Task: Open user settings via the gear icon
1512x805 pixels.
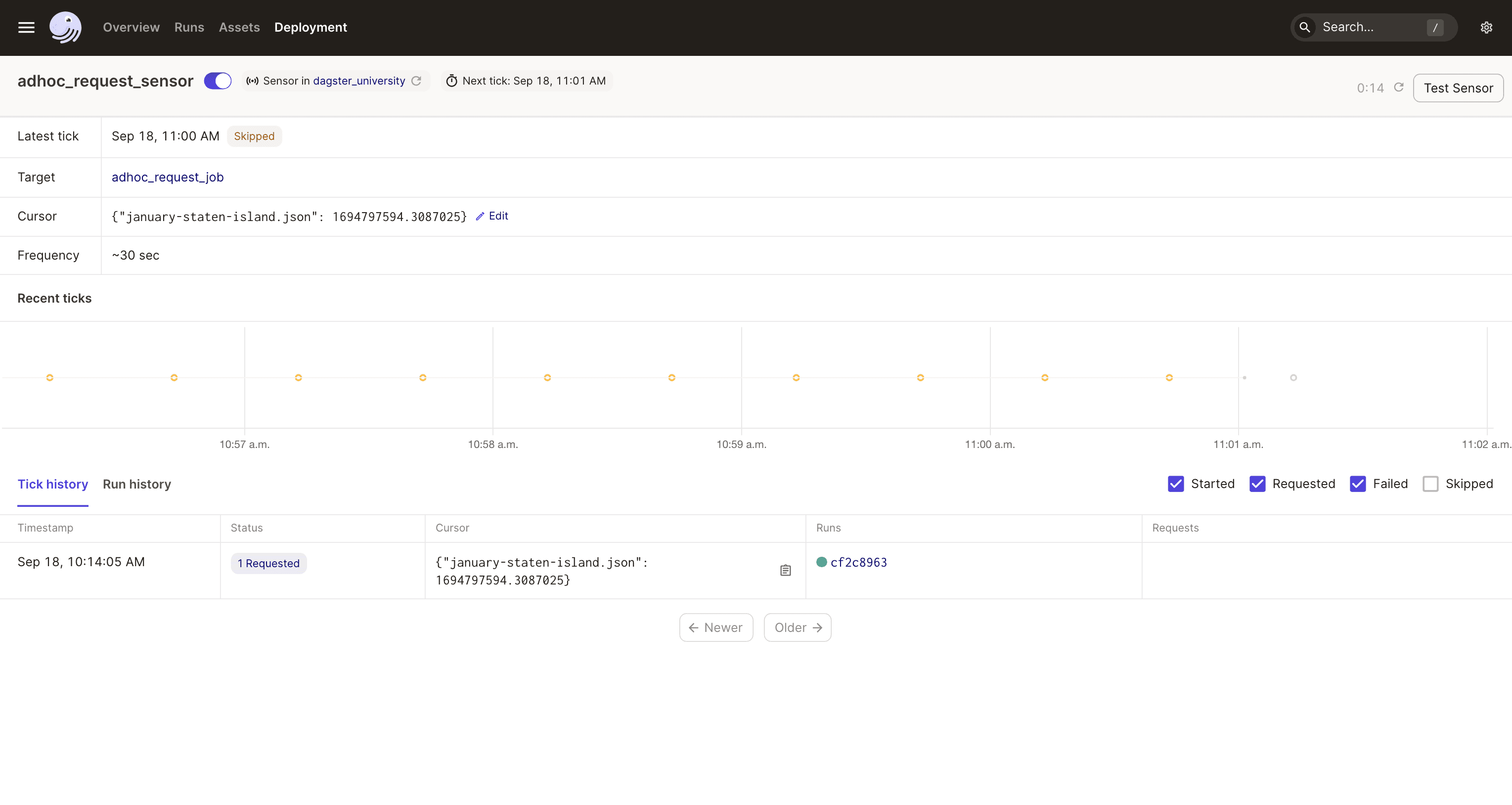Action: pyautogui.click(x=1486, y=27)
